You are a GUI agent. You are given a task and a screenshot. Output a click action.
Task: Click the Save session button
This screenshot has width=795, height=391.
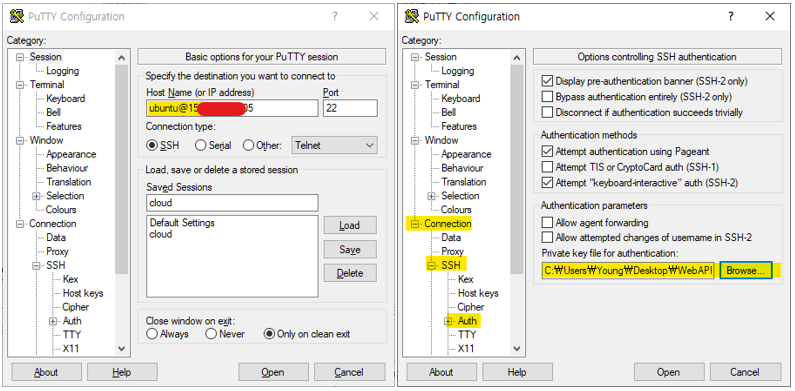[350, 250]
